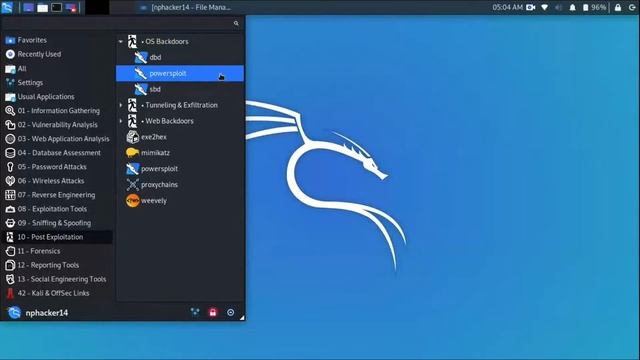Click the dbd entry icon
The width and height of the screenshot is (640, 360).
tap(141, 58)
